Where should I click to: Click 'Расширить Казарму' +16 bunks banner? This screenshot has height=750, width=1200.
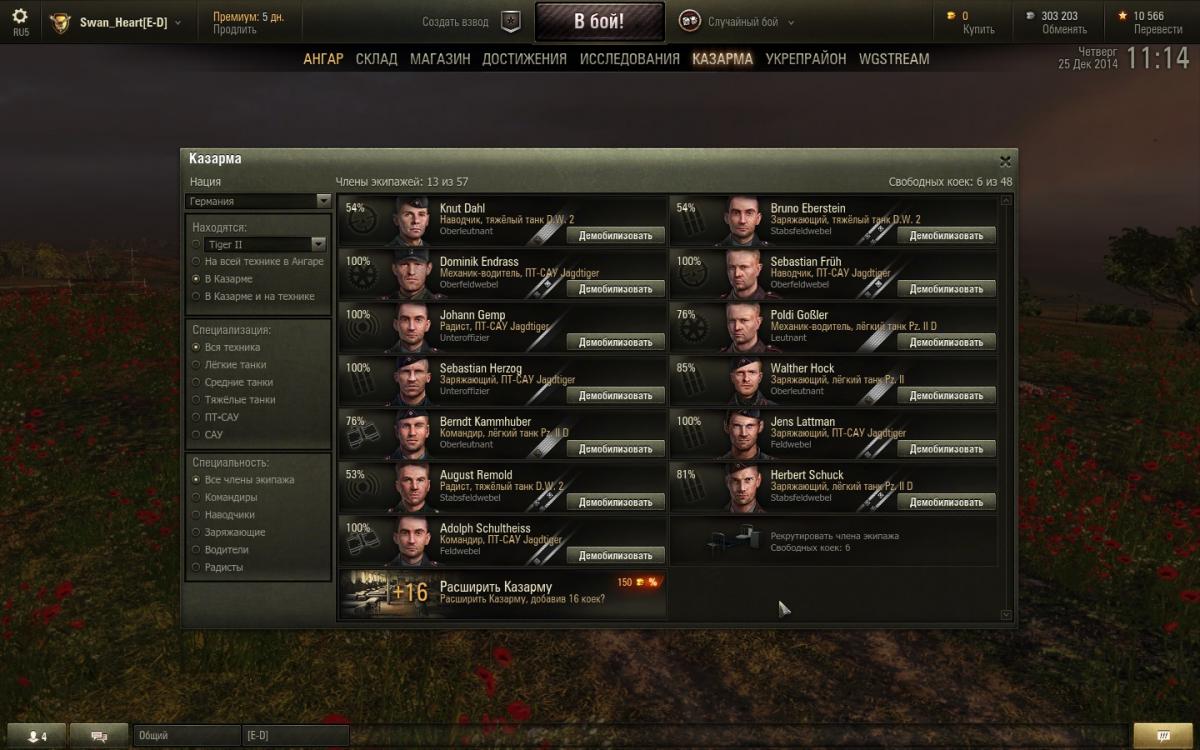click(x=503, y=594)
